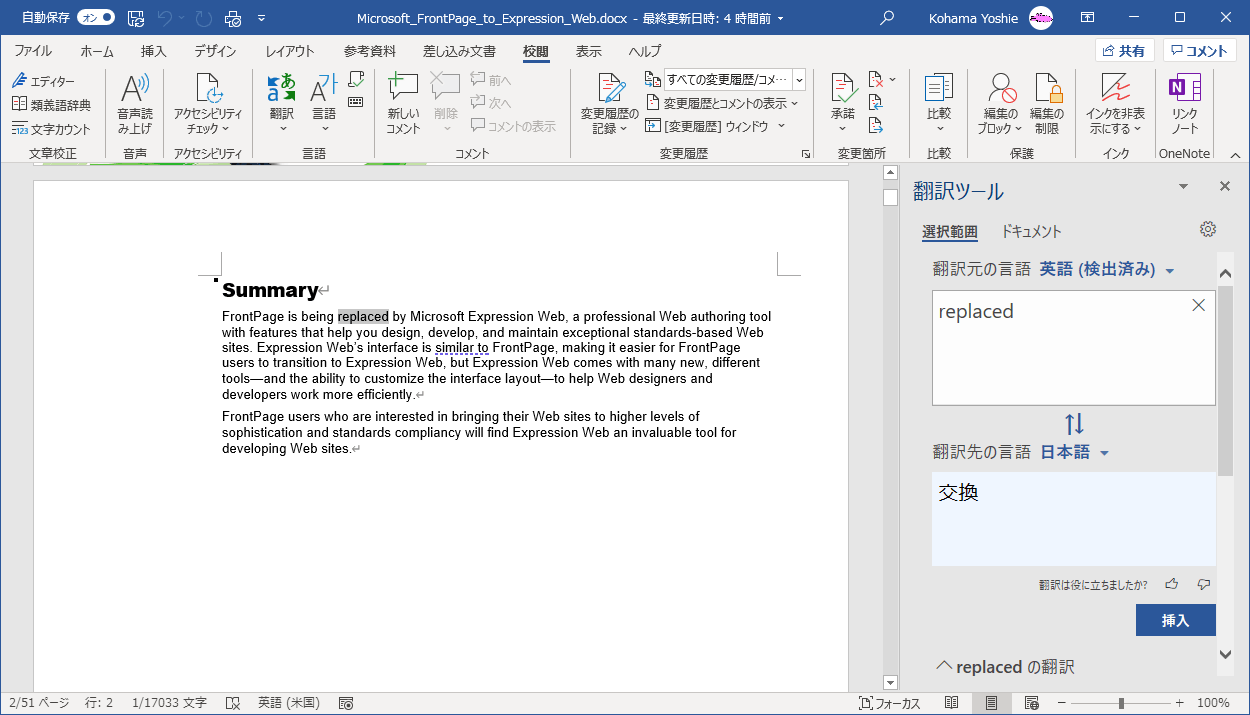Image resolution: width=1250 pixels, height=715 pixels.
Task: Open 編集の制限 restrict editing
Action: coord(1047,104)
